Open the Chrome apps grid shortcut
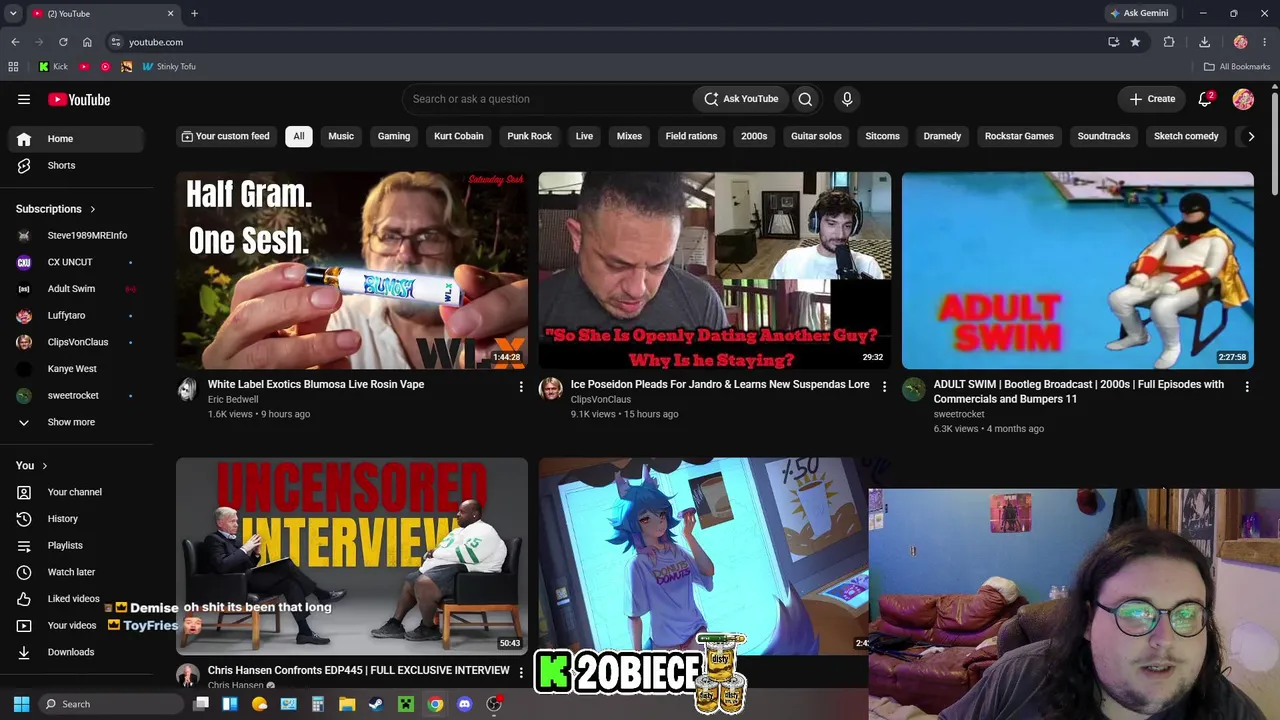The width and height of the screenshot is (1280, 720). (x=13, y=67)
